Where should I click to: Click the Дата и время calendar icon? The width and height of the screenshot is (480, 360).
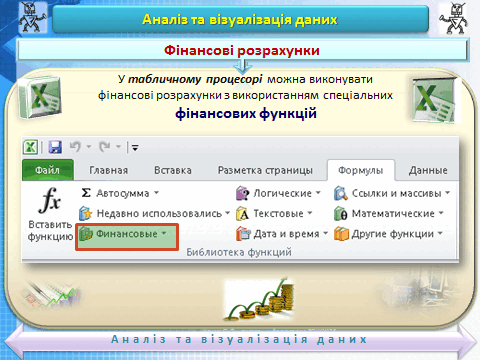[x=243, y=234]
